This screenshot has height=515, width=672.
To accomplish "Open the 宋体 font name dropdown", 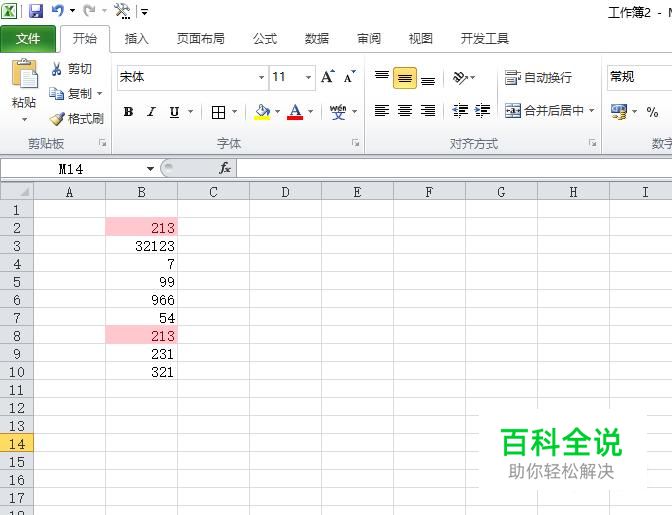I will coord(261,78).
